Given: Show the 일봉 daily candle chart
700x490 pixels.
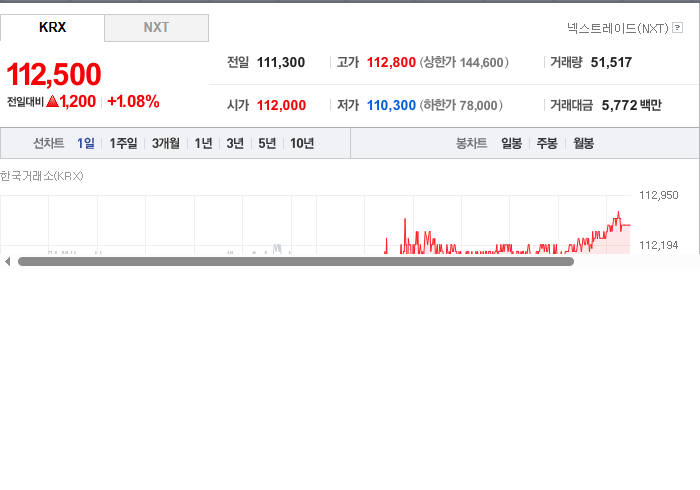Looking at the screenshot, I should click(x=511, y=143).
